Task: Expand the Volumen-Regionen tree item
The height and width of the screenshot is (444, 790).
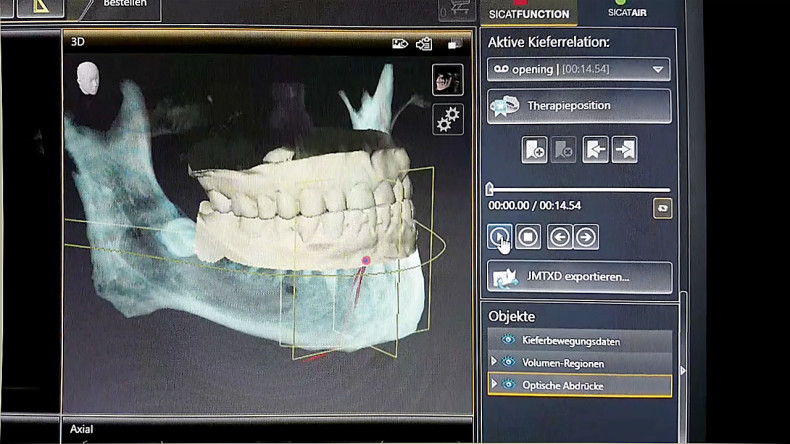Action: (494, 361)
